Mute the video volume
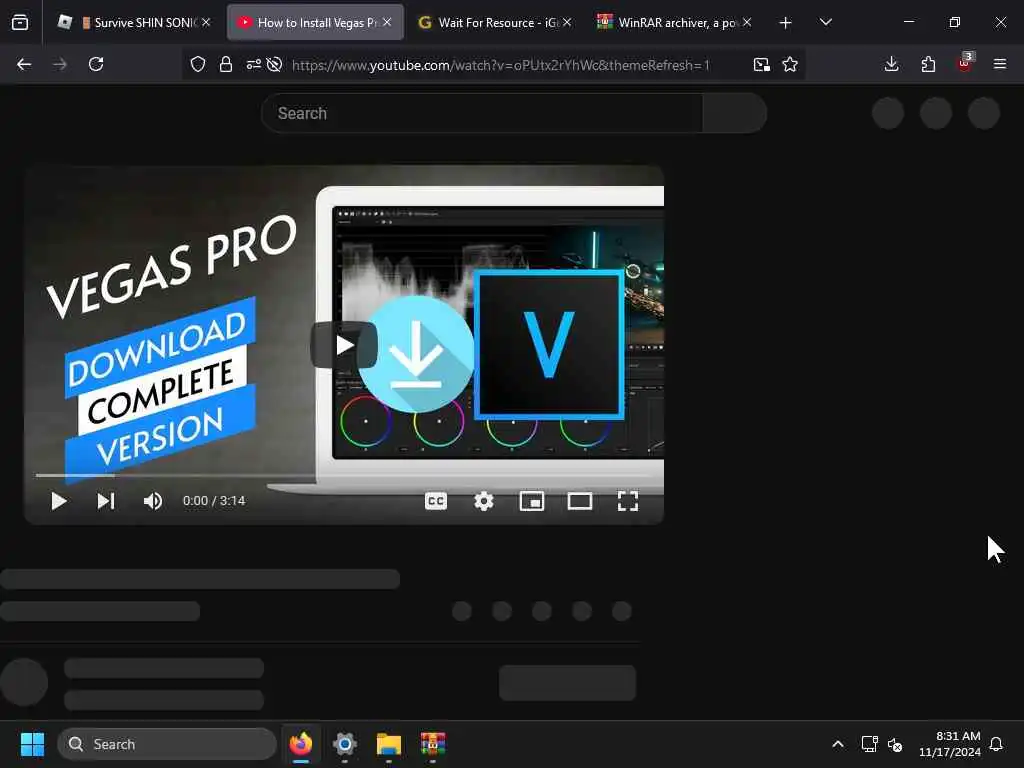This screenshot has width=1024, height=768. click(153, 501)
